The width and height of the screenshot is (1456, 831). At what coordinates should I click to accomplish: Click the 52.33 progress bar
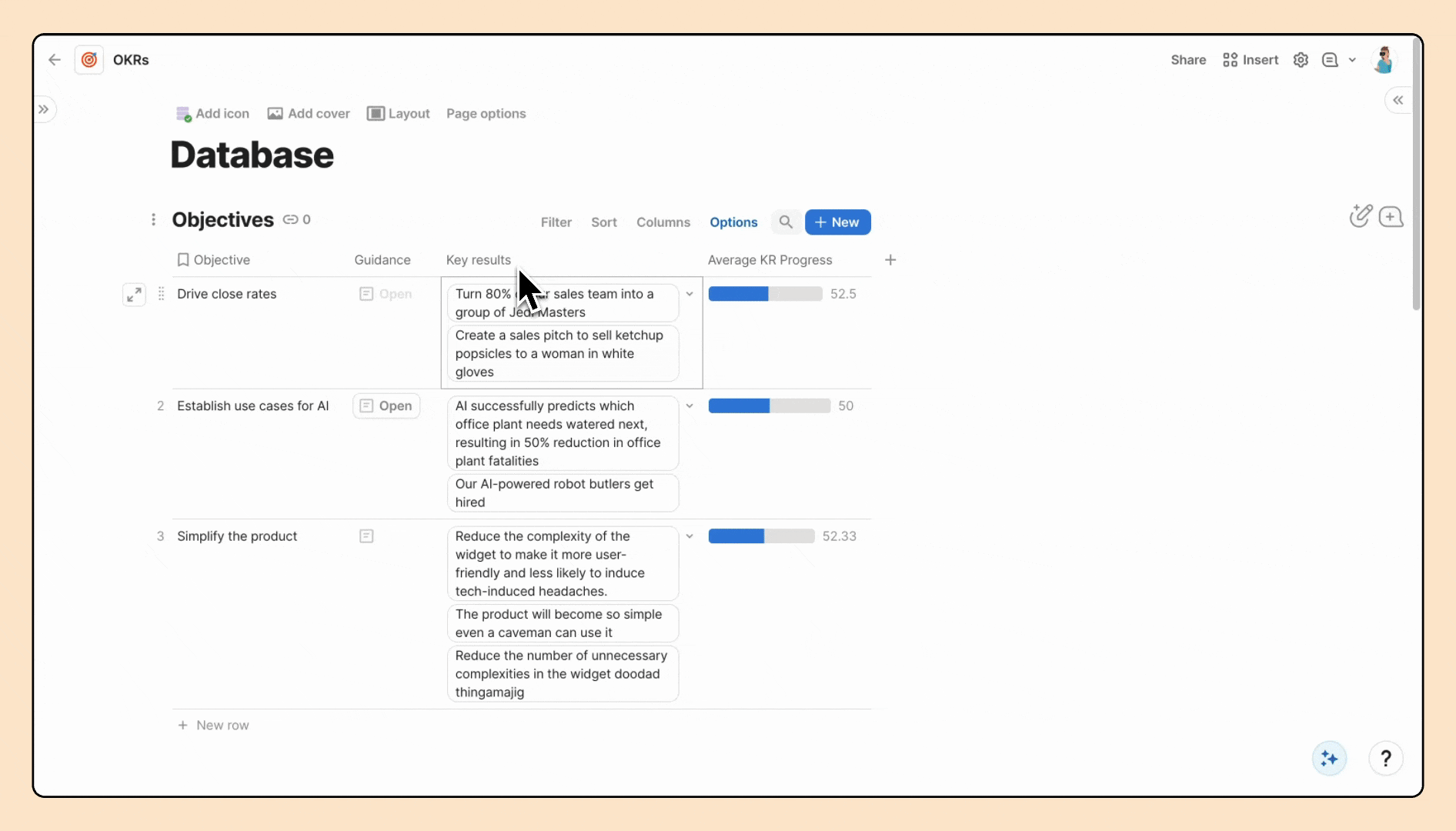click(761, 536)
